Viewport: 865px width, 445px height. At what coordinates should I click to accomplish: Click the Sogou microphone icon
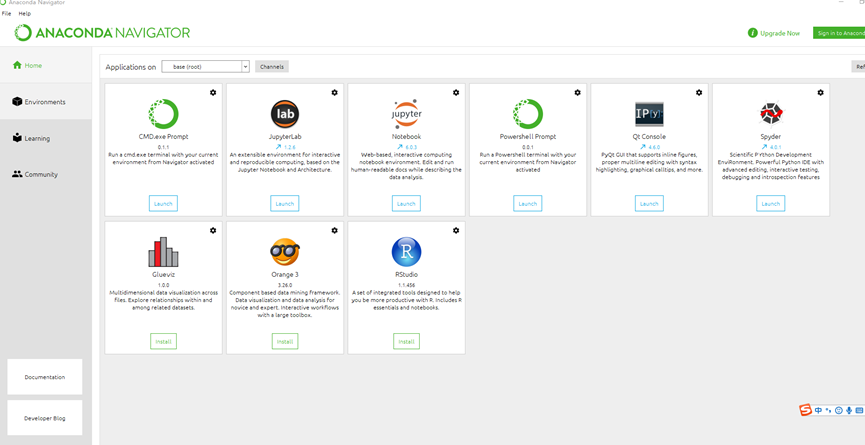[x=849, y=410]
